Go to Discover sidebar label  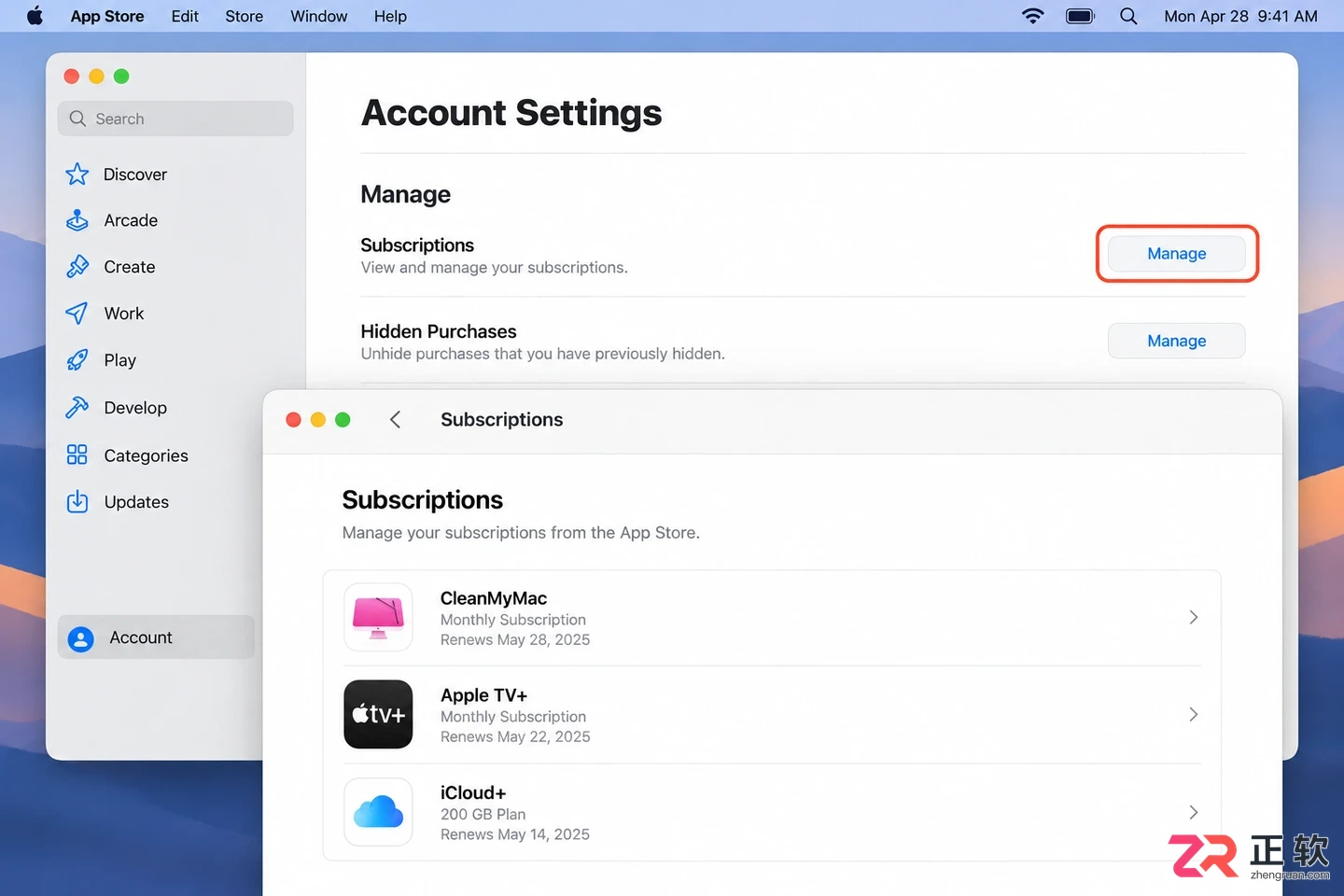[x=135, y=175]
